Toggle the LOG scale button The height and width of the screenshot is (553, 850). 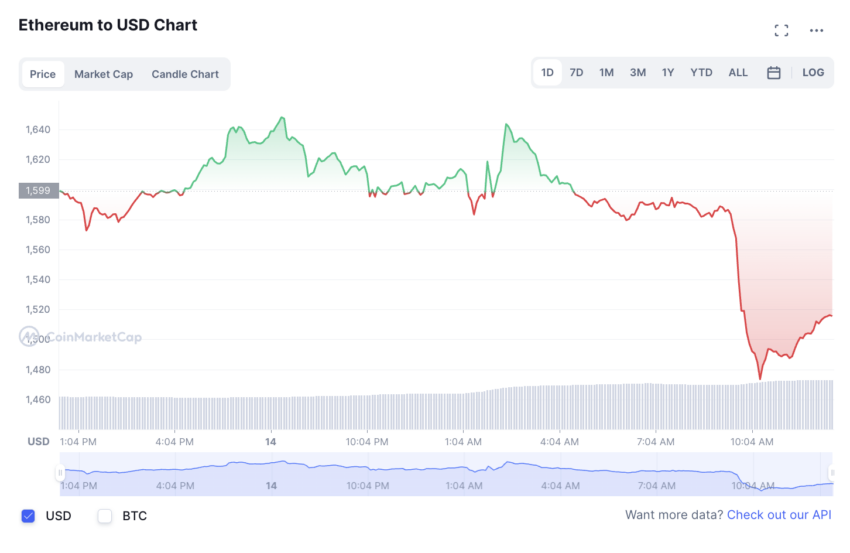tap(813, 73)
